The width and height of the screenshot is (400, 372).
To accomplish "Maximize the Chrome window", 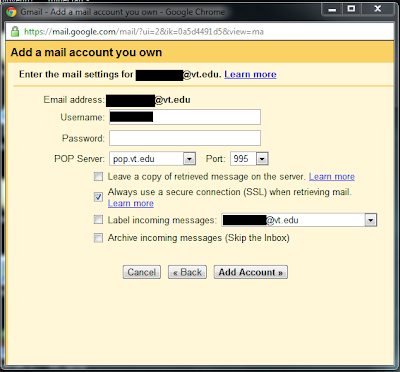I will point(351,9).
